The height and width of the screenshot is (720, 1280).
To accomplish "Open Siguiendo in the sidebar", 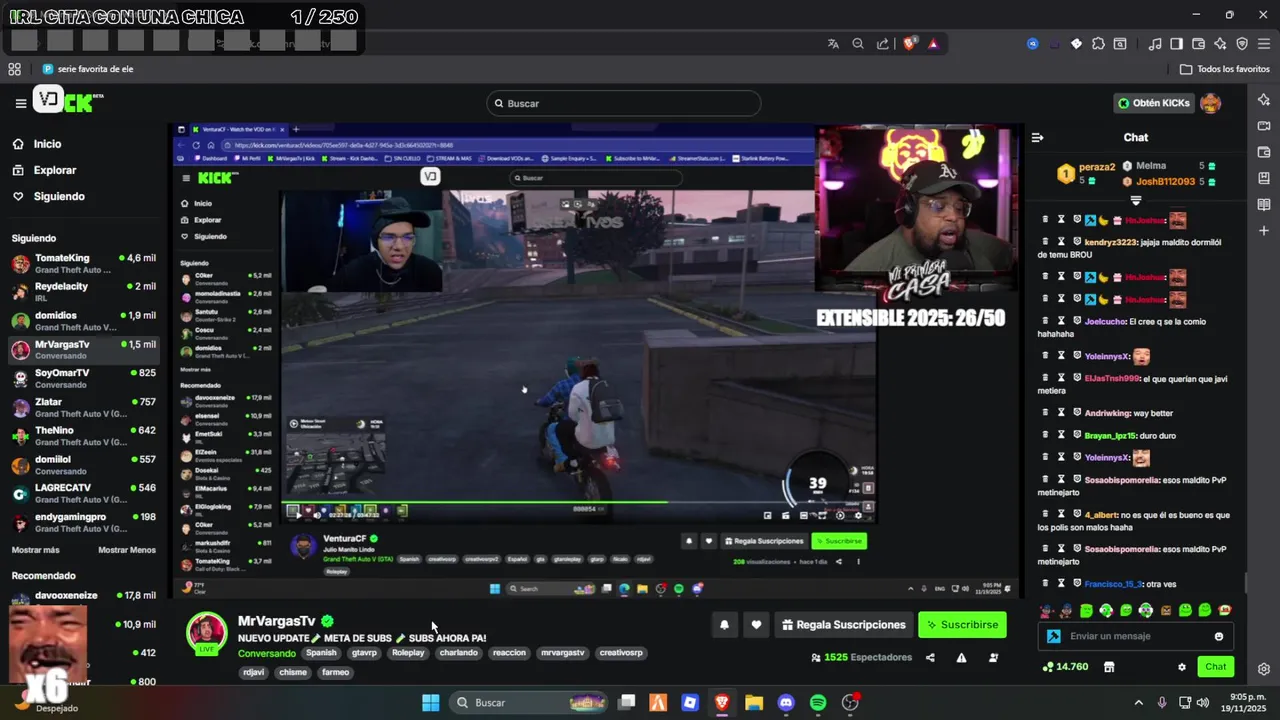I will click(x=49, y=196).
